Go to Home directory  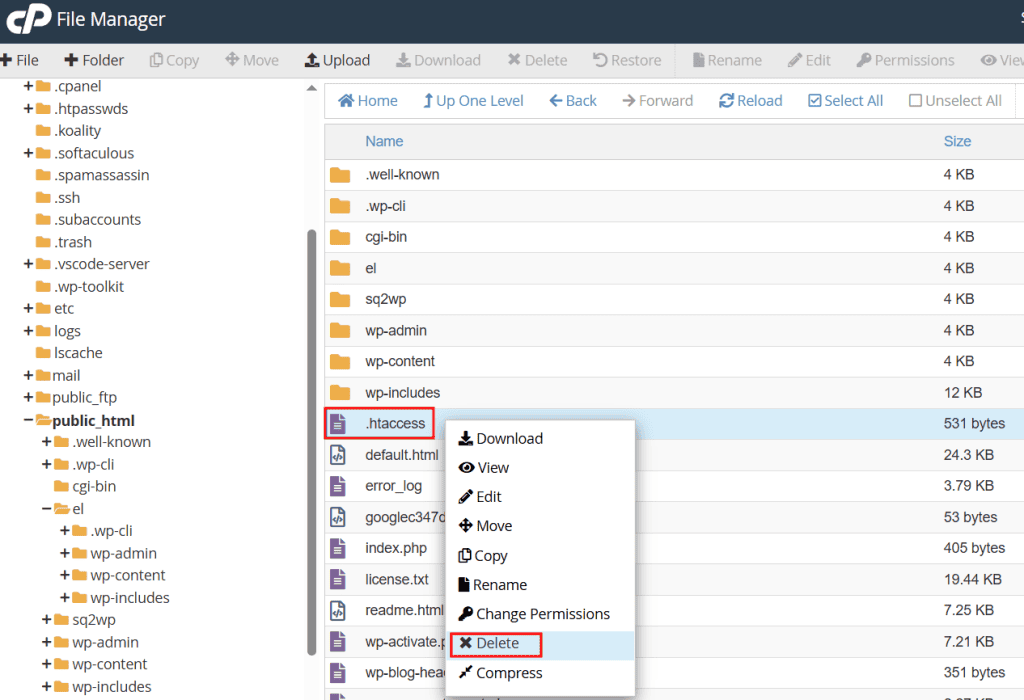pyautogui.click(x=368, y=101)
